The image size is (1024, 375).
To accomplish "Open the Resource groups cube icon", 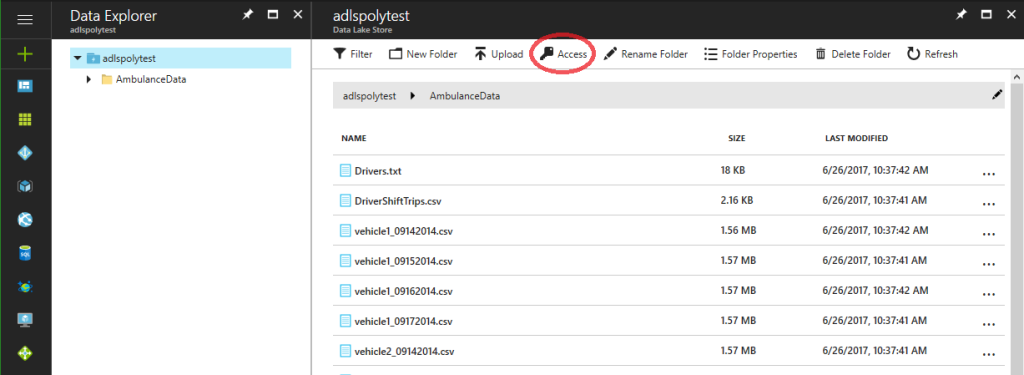I will (x=25, y=186).
